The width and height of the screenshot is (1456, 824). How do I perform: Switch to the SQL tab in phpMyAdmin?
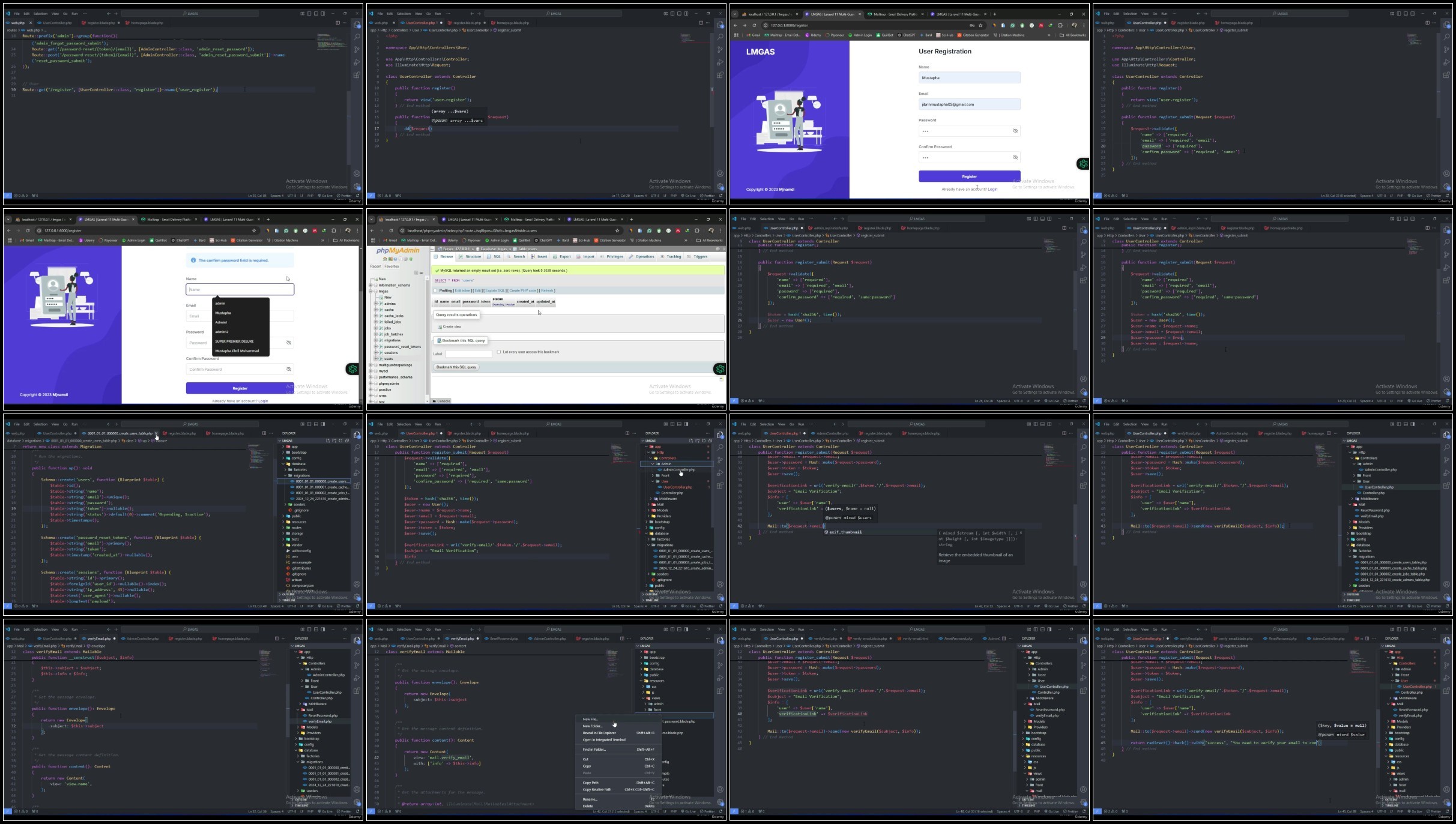pos(494,256)
